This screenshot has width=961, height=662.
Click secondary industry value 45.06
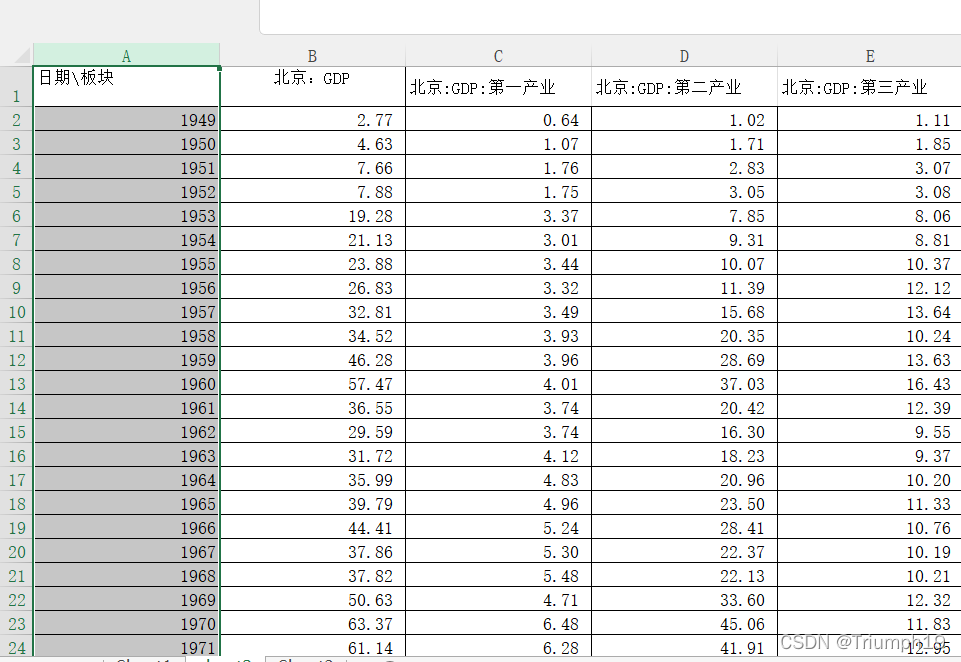click(x=684, y=623)
